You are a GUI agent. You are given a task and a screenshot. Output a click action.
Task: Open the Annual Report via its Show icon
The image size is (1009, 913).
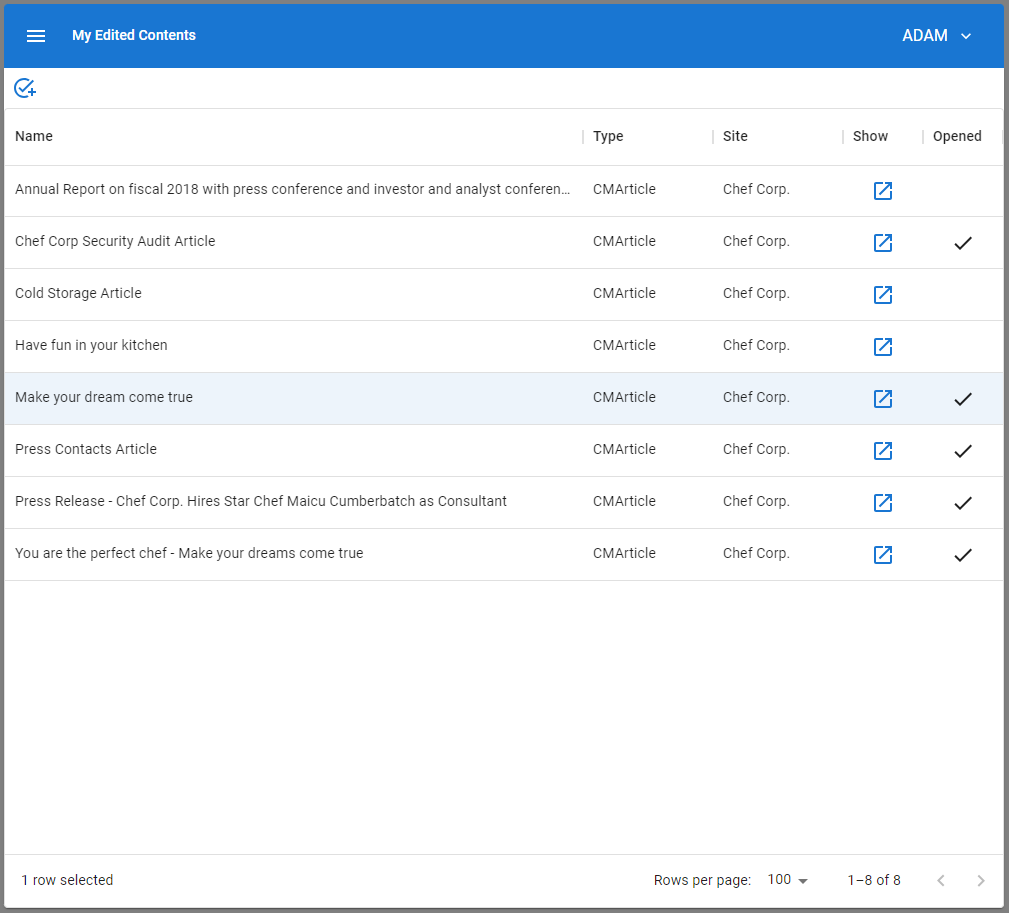tap(883, 190)
